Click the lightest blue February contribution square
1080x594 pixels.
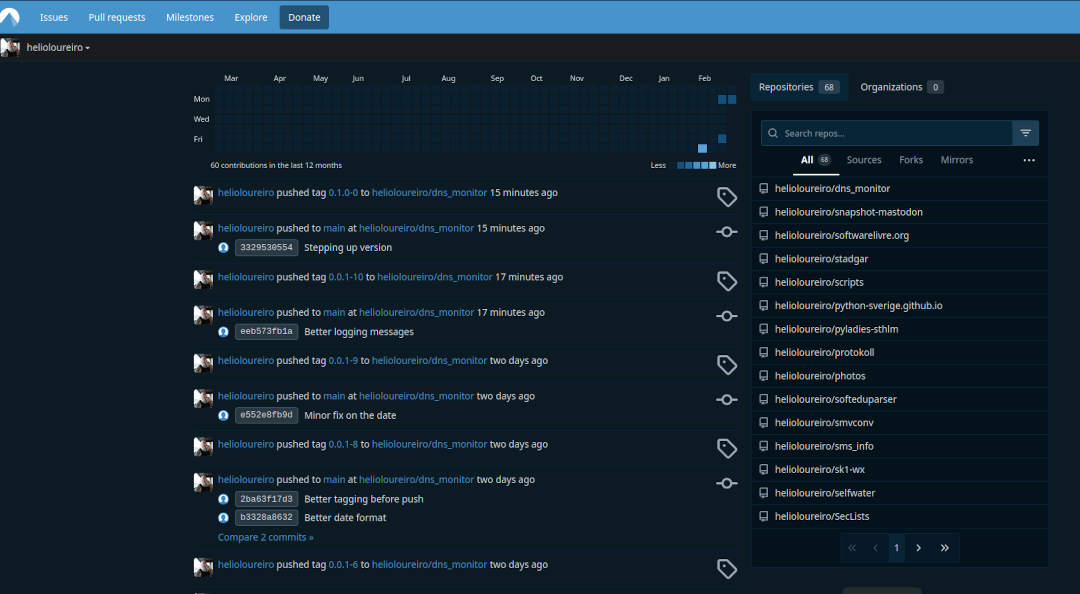tap(702, 148)
